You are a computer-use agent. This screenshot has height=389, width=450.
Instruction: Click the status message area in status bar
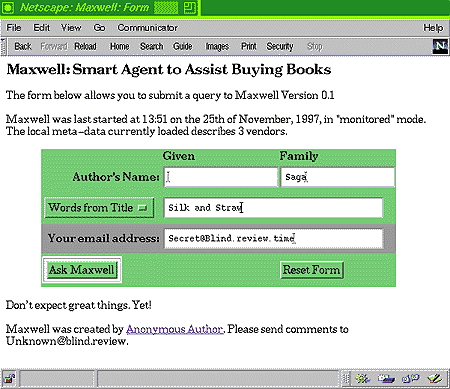218,379
